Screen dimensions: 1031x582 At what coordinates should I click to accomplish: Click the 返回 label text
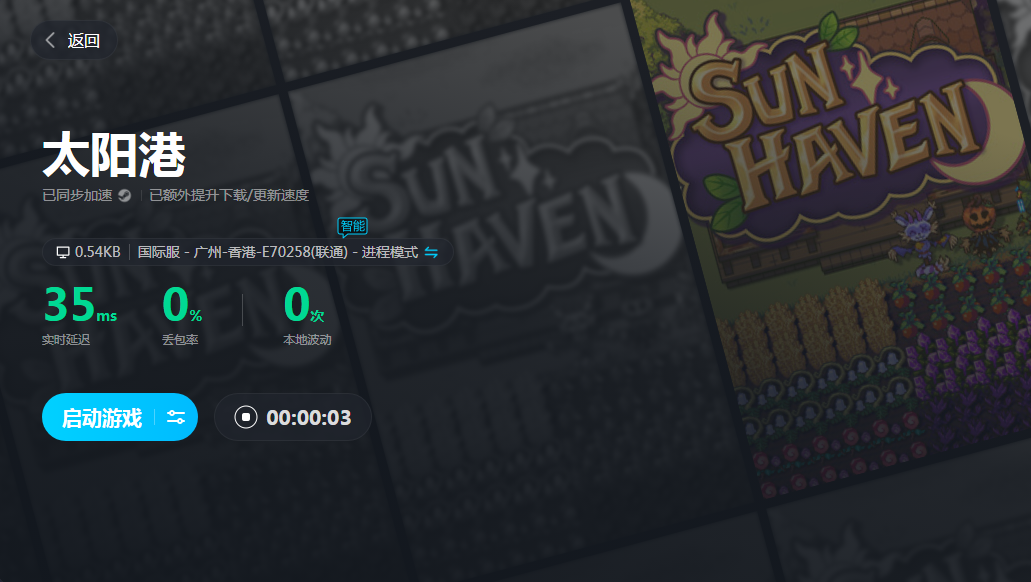pos(84,41)
